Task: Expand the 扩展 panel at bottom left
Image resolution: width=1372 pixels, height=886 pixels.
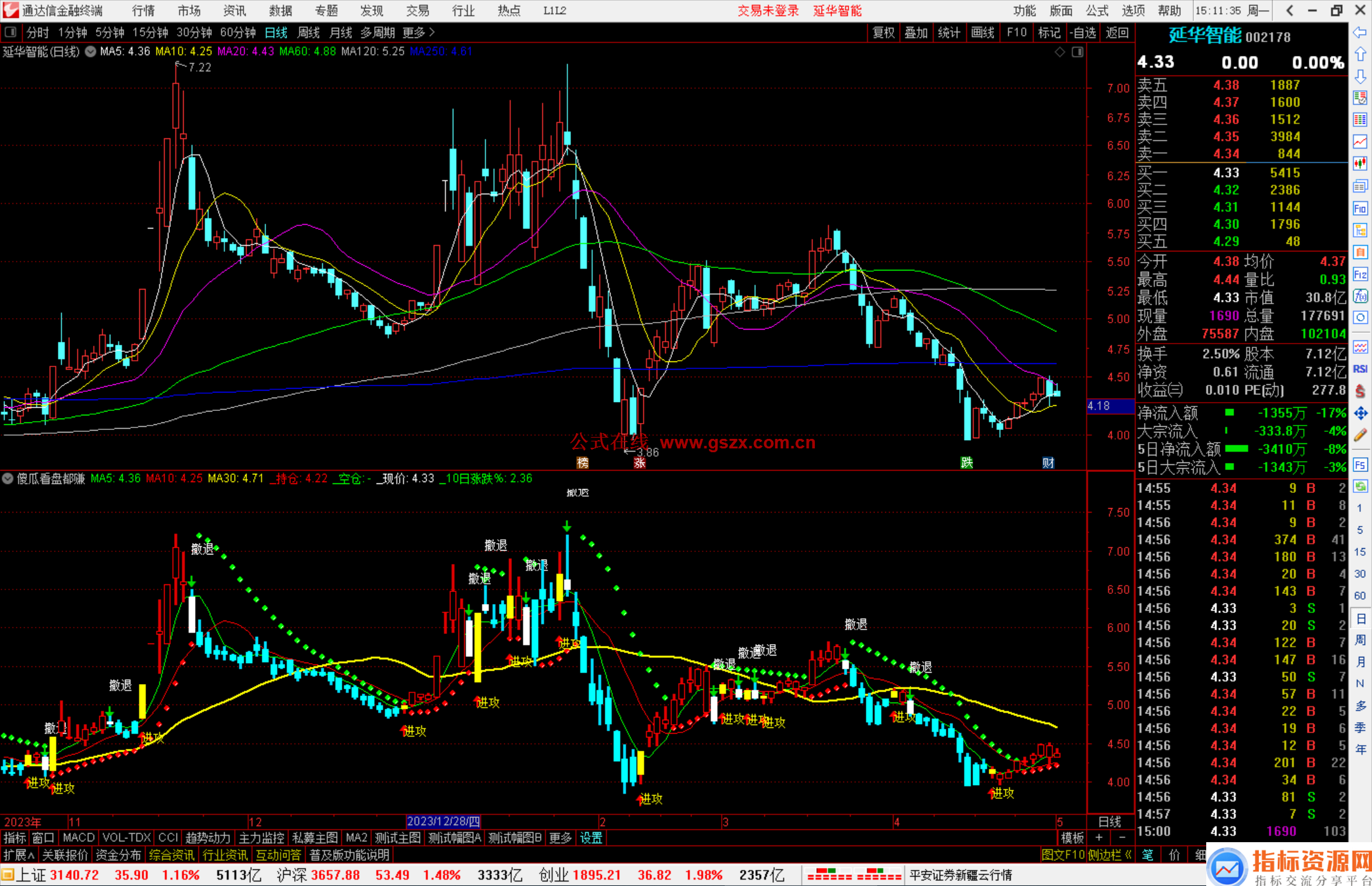Action: click(x=18, y=855)
